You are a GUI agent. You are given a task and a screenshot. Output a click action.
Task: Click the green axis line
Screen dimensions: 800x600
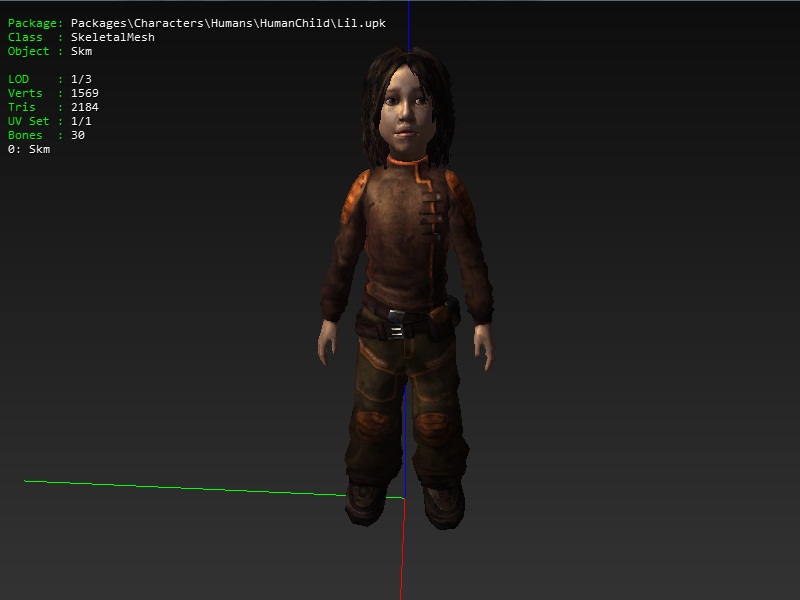200,488
